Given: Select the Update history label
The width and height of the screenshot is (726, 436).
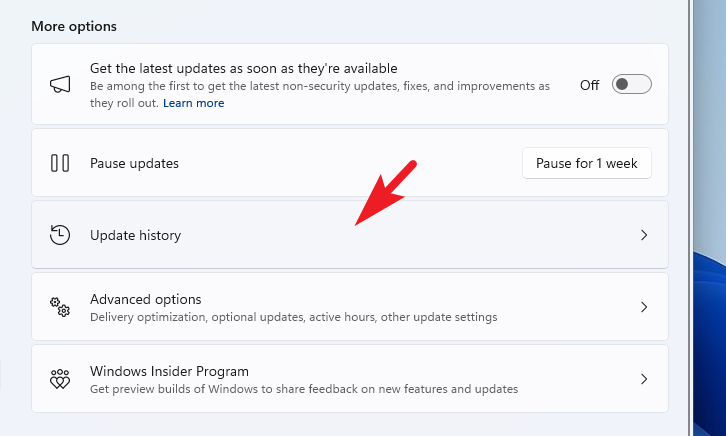Looking at the screenshot, I should [135, 235].
